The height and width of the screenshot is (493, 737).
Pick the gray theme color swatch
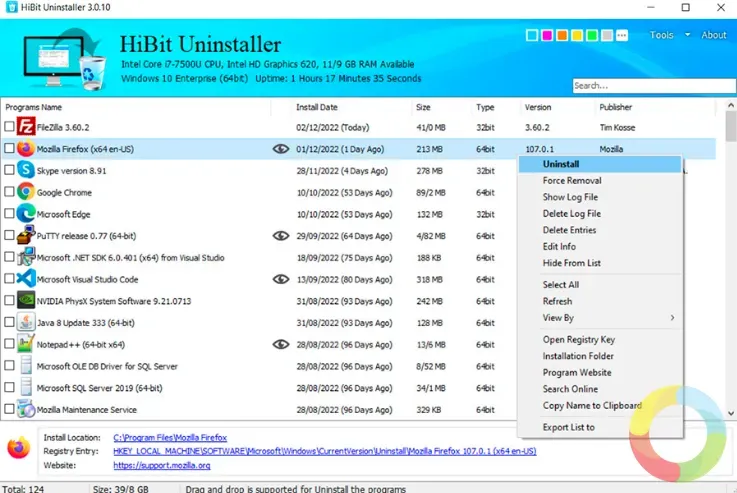click(x=607, y=35)
